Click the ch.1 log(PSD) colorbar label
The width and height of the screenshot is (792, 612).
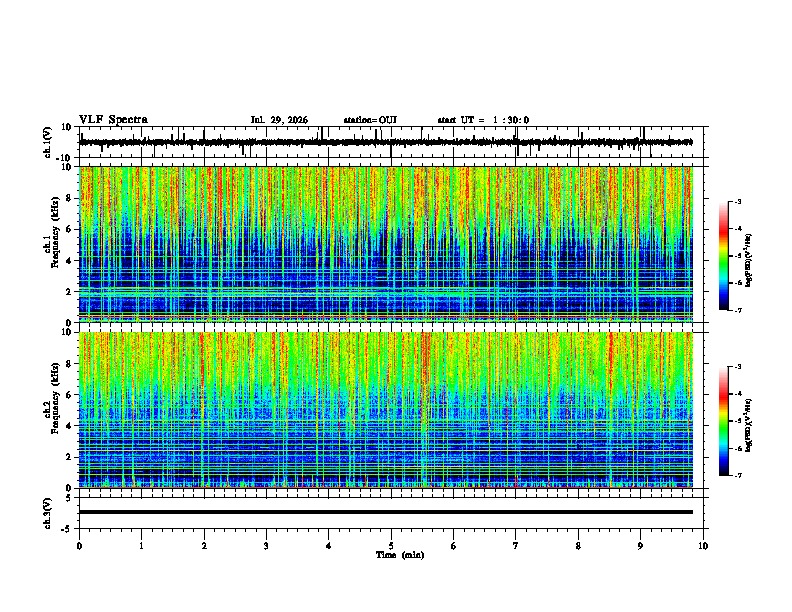coord(748,261)
